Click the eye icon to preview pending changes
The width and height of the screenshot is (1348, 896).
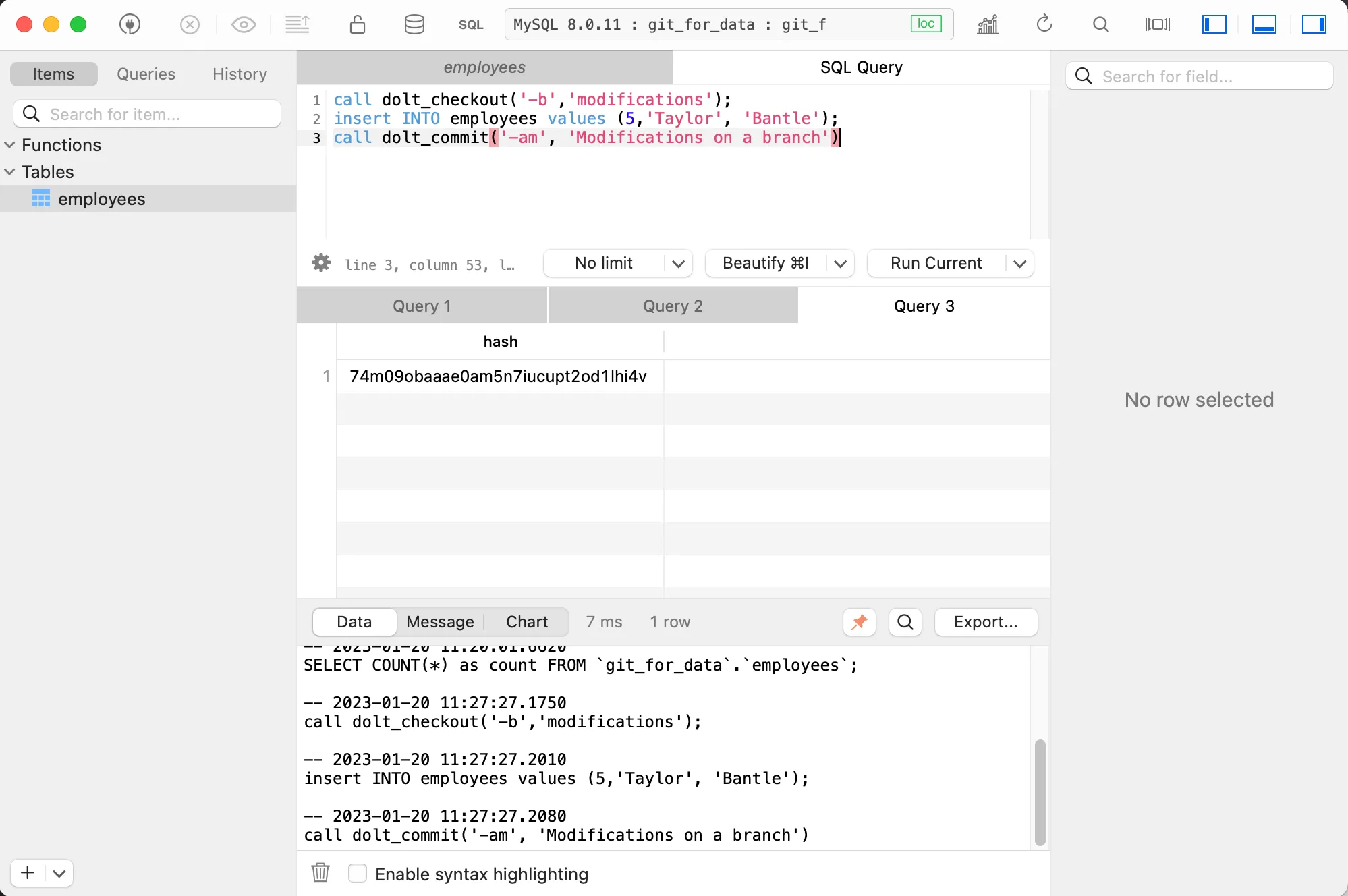[x=243, y=24]
